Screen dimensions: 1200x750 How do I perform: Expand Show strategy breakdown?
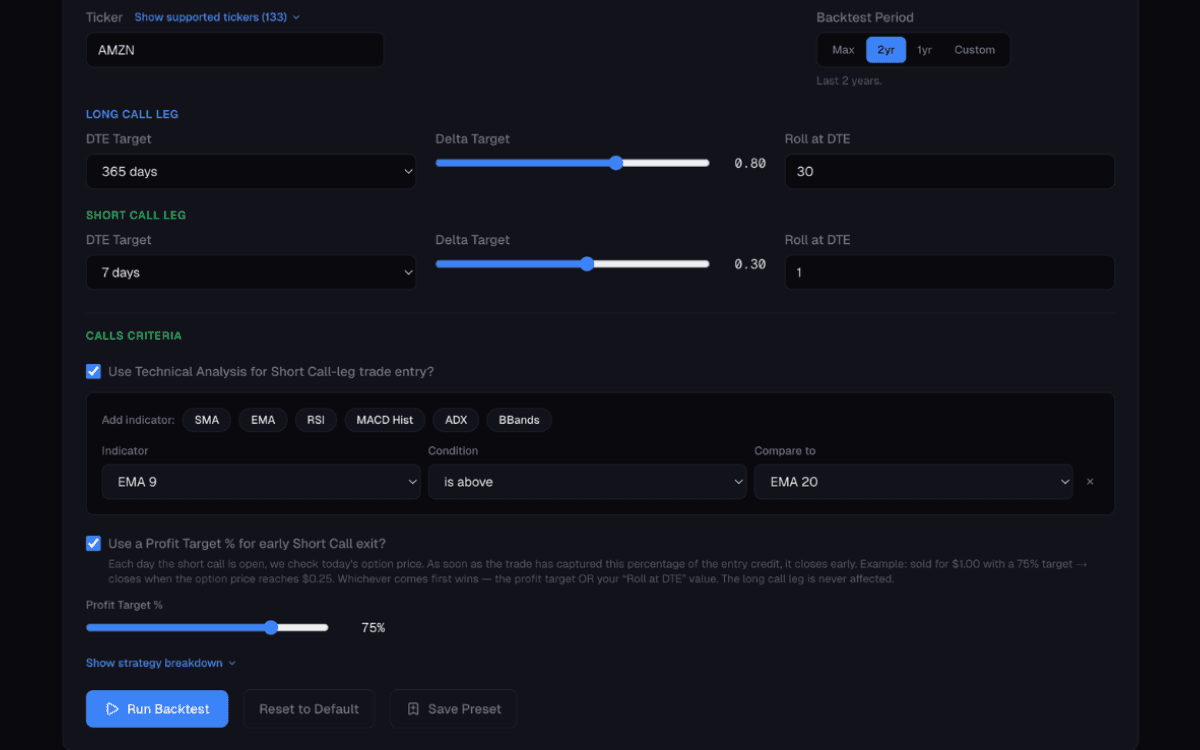(161, 663)
